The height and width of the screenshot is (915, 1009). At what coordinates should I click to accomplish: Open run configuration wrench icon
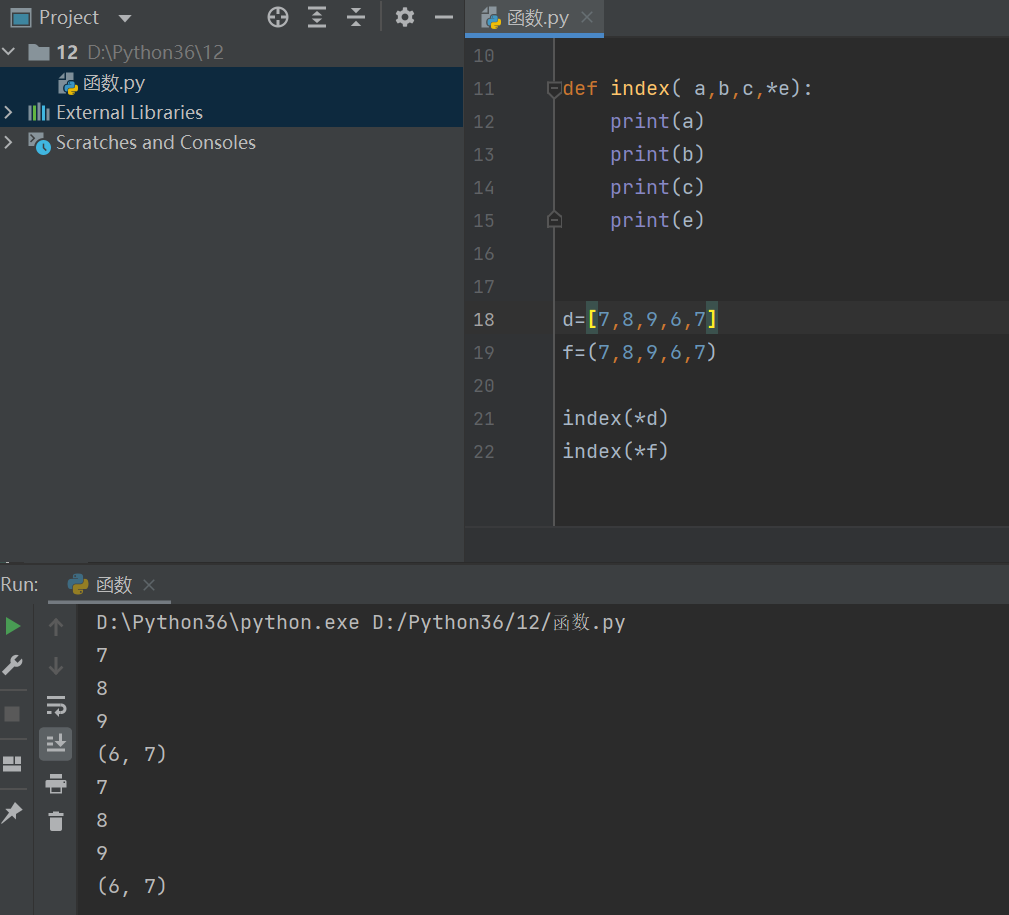pos(12,665)
